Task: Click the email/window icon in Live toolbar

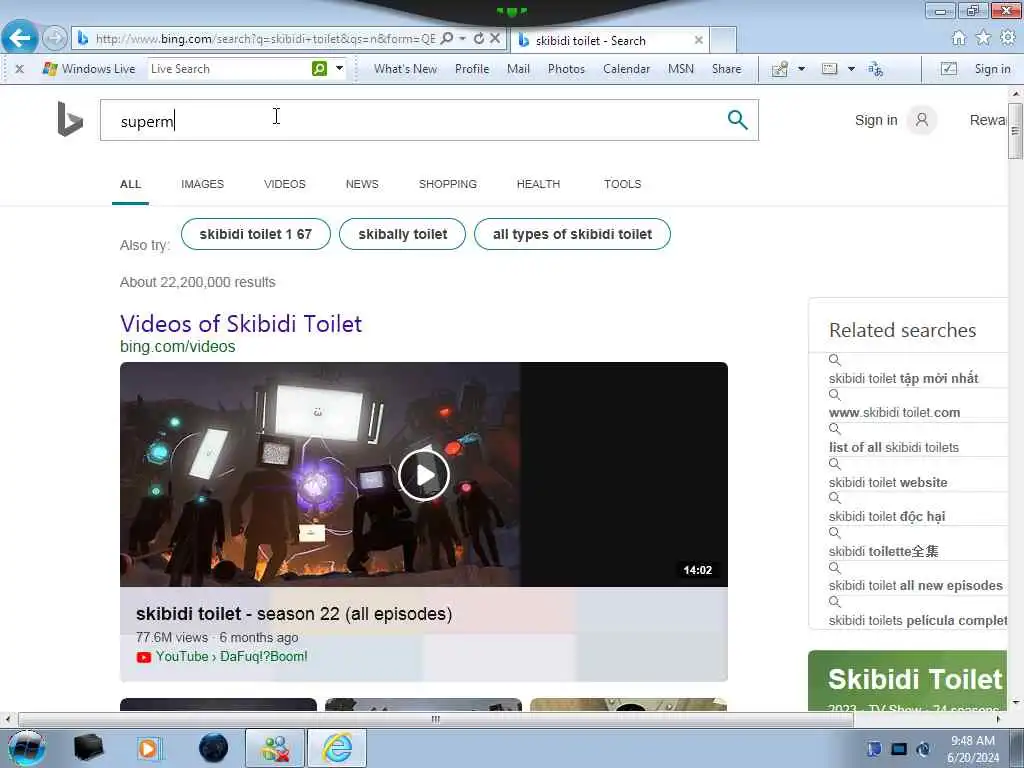Action: (829, 69)
